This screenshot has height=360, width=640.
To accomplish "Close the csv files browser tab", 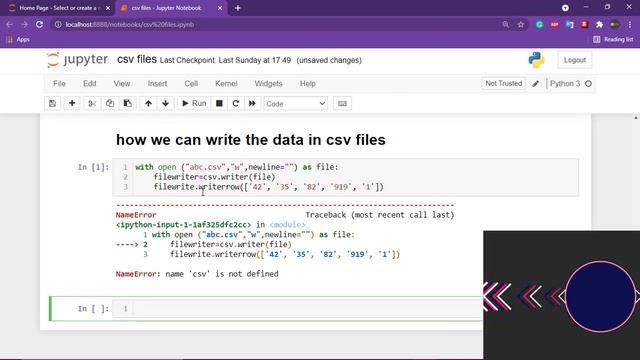I will coord(220,8).
